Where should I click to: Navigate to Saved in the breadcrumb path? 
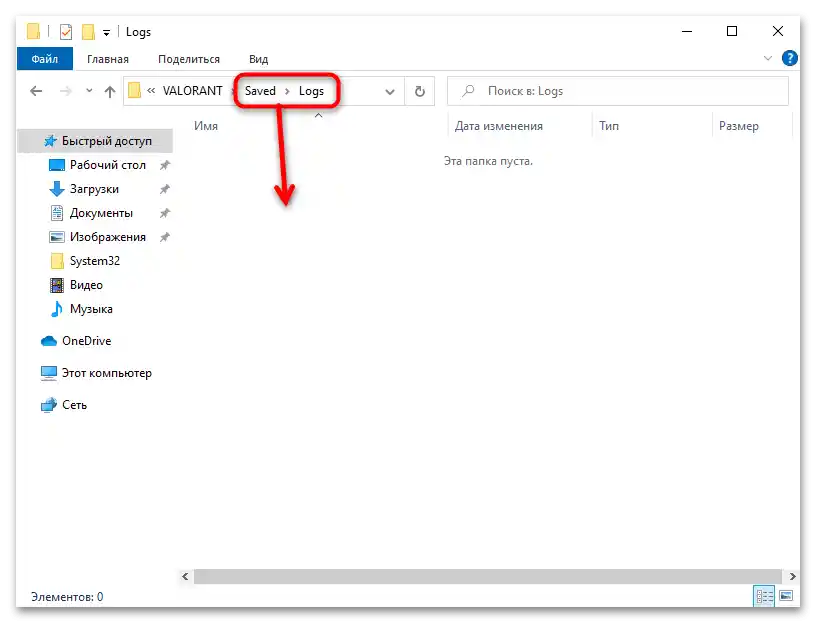tap(260, 90)
